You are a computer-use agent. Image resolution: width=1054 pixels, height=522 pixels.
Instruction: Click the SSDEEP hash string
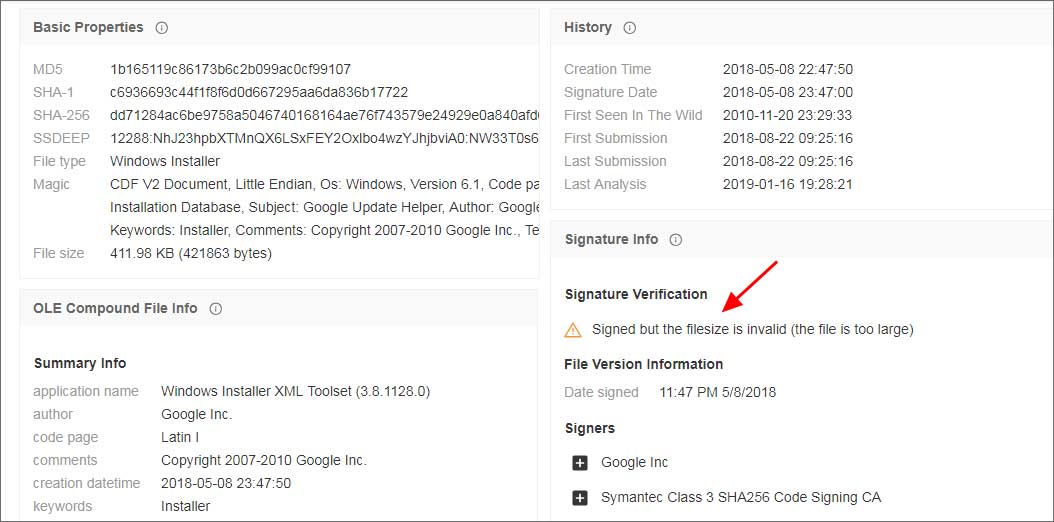tap(325, 138)
